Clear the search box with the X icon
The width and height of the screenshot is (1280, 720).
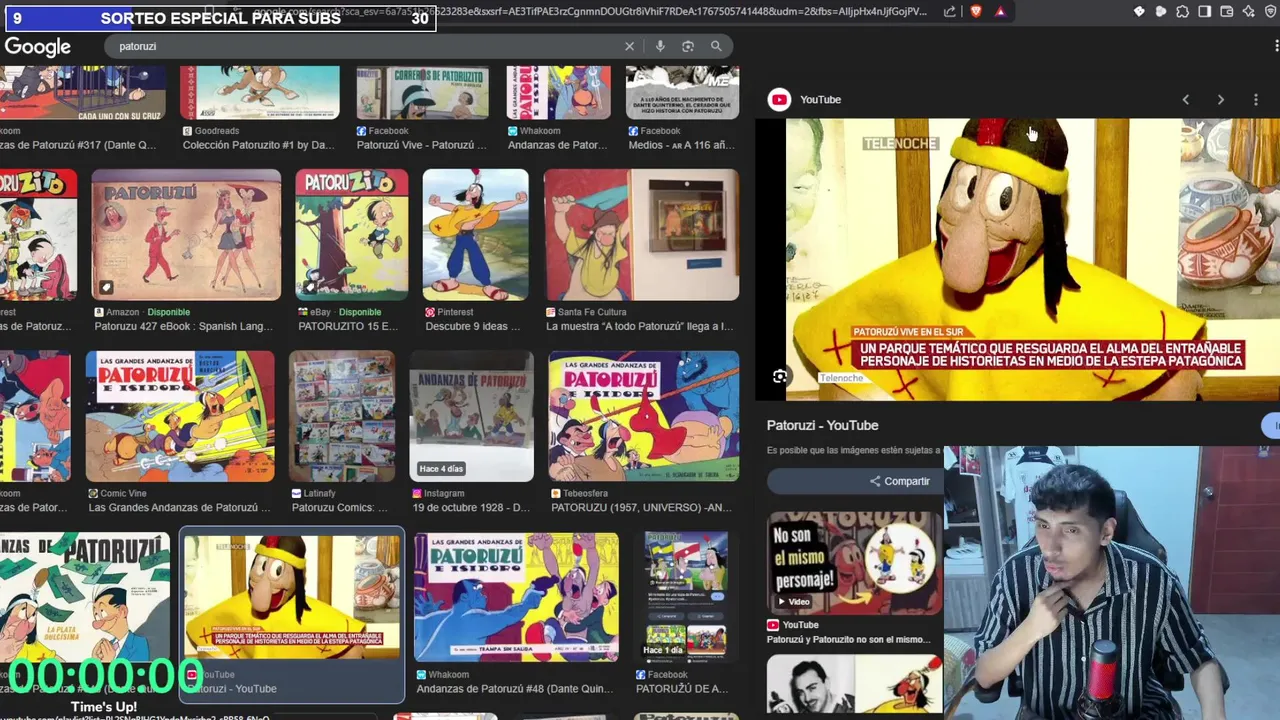coord(629,46)
